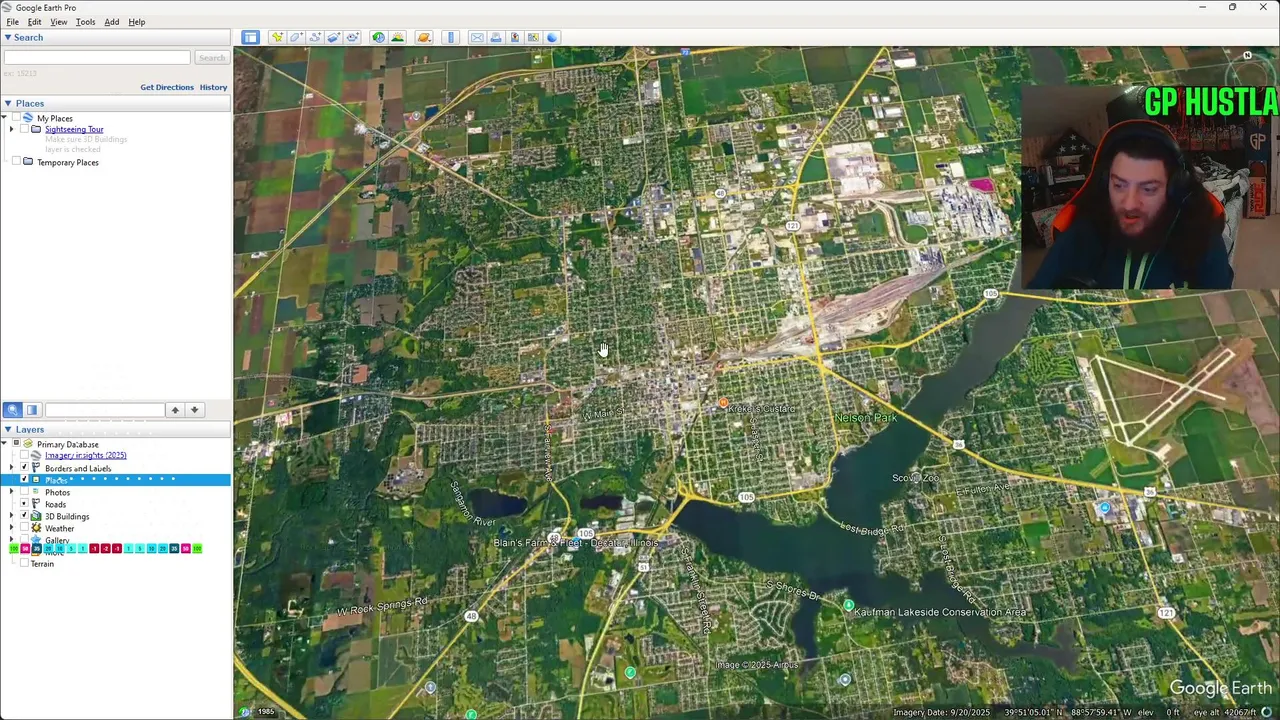Record a tour

pos(353,37)
